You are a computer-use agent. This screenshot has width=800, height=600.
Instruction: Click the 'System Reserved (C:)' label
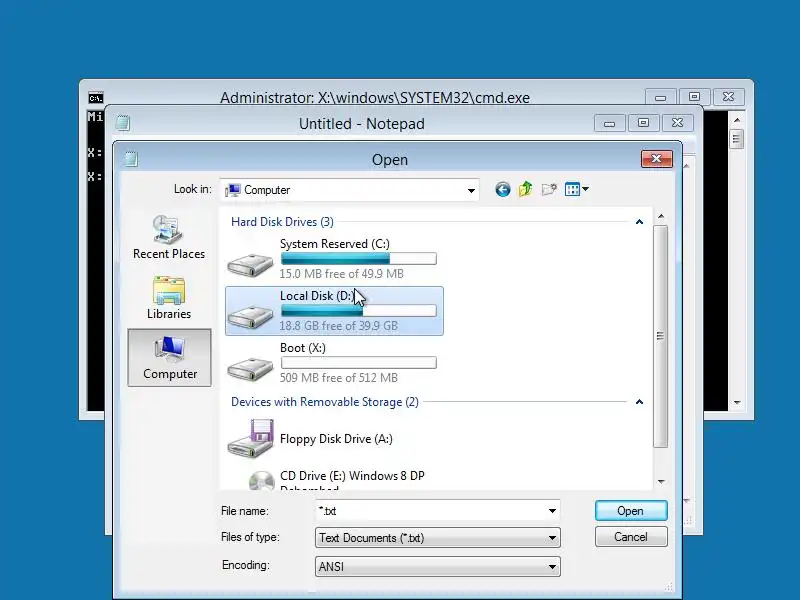335,244
